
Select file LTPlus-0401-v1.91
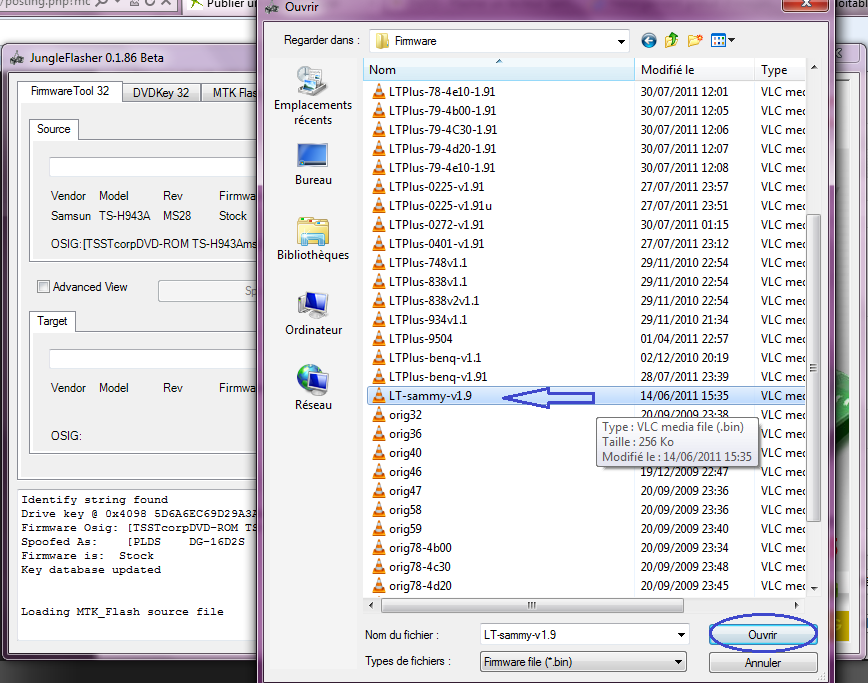tap(436, 244)
